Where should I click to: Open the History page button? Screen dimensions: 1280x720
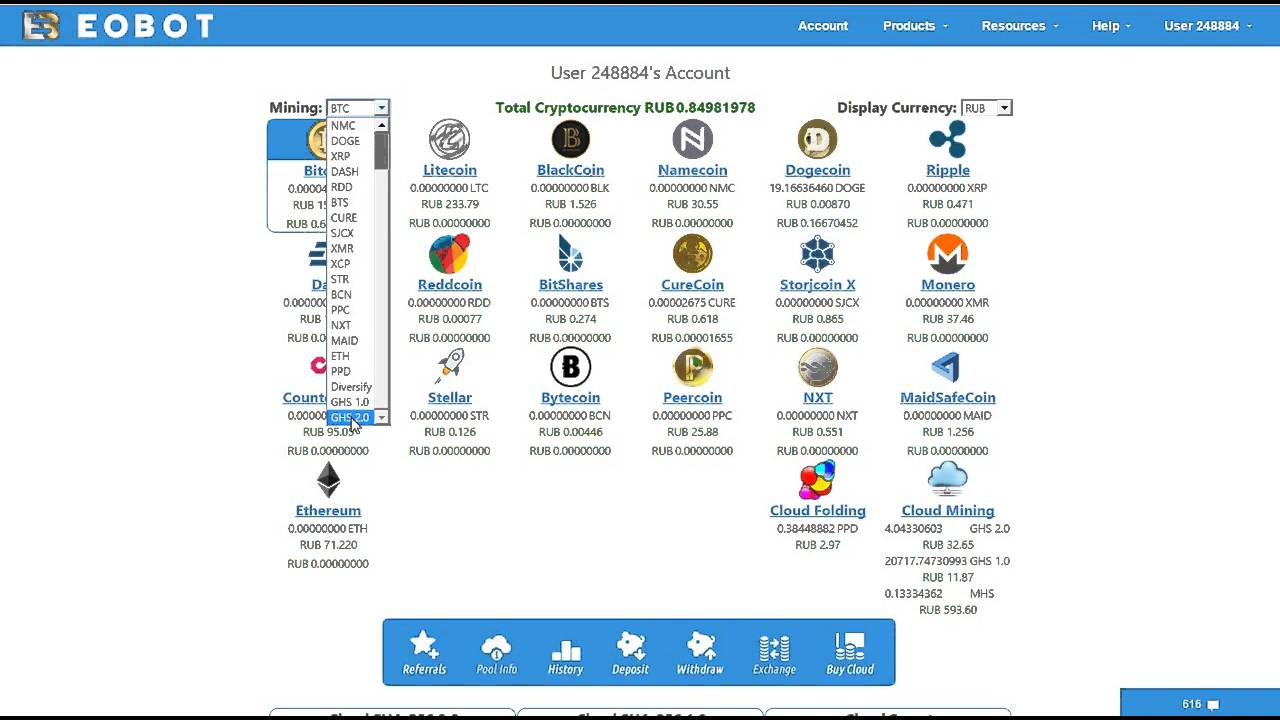click(x=565, y=653)
